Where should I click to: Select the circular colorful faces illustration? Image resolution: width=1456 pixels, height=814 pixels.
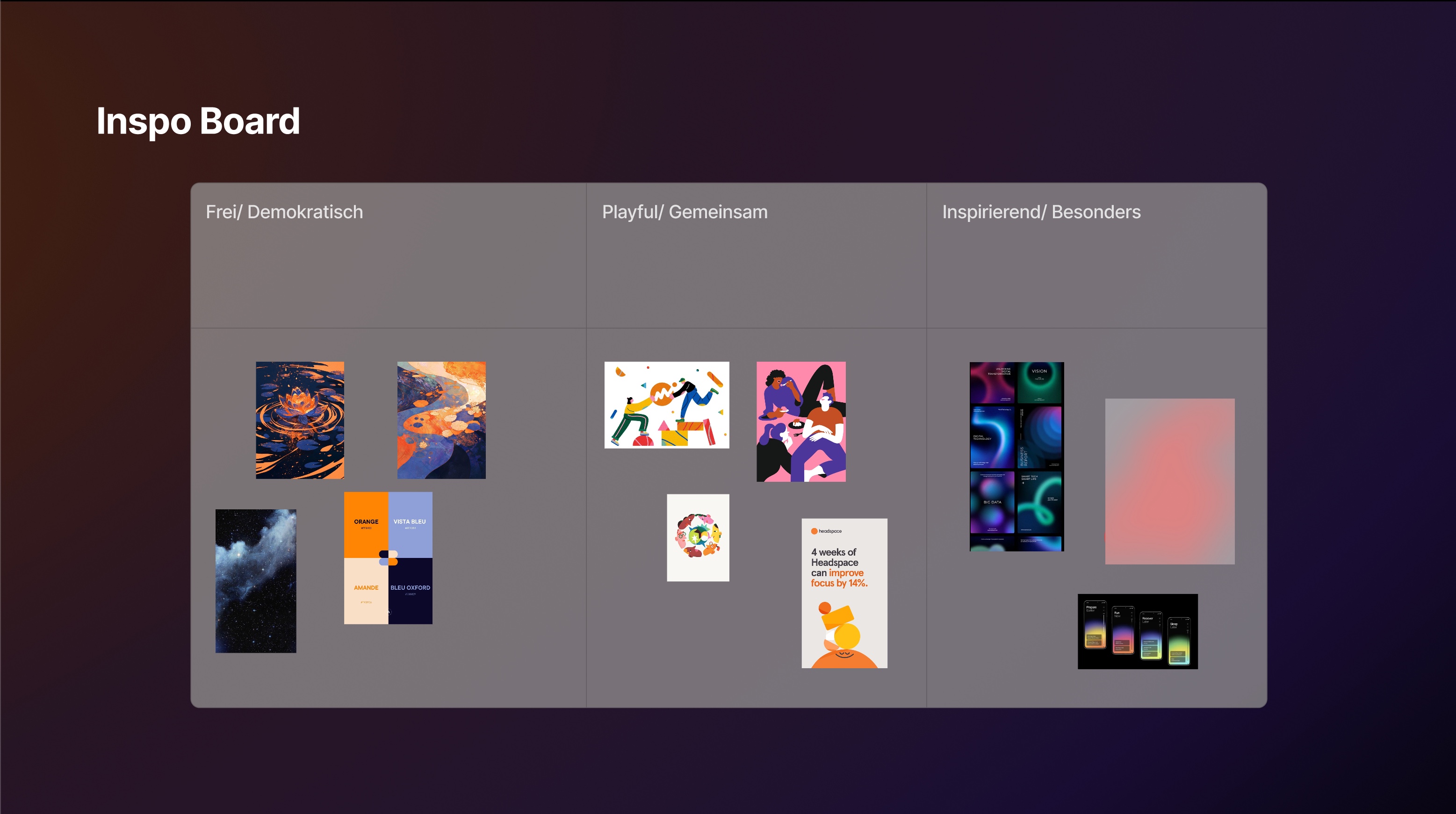coord(698,537)
